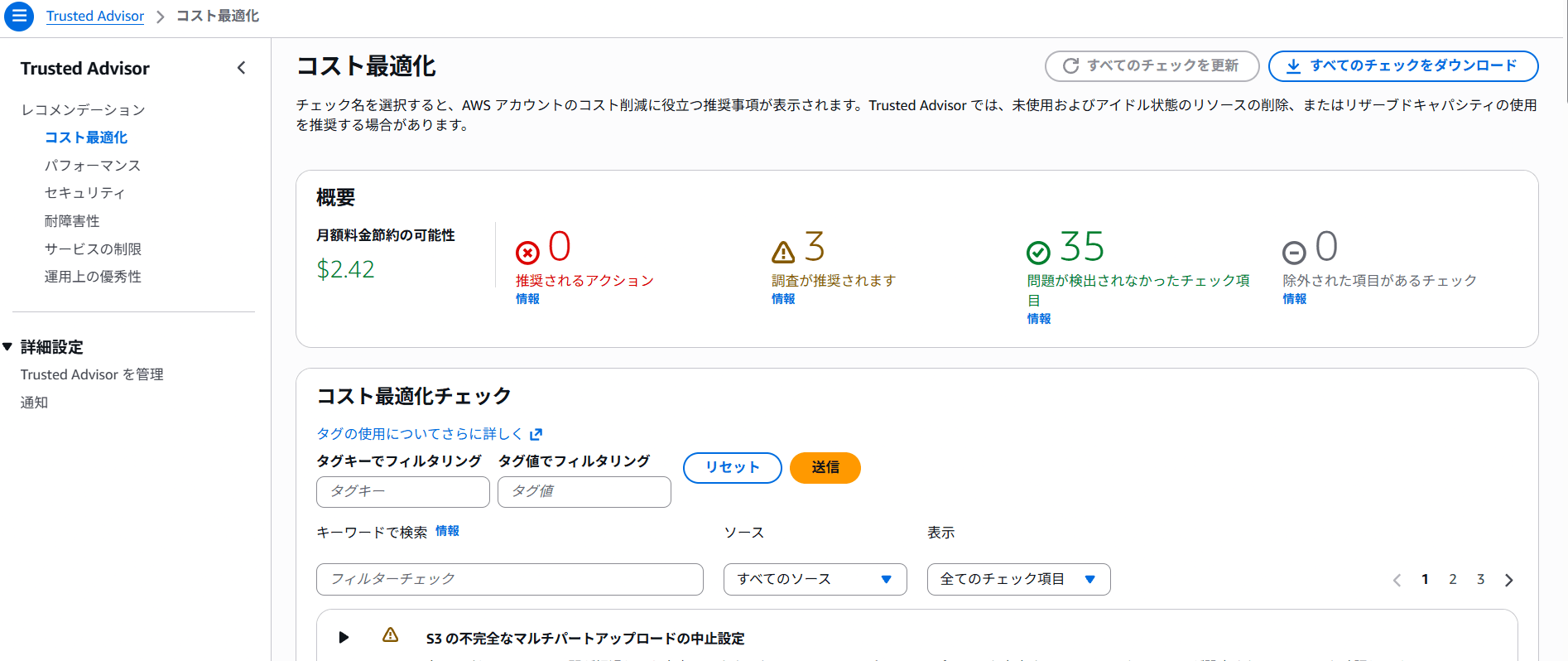Viewport: 1568px width, 661px height.
Task: Open the hamburger navigation menu
Action: click(19, 16)
